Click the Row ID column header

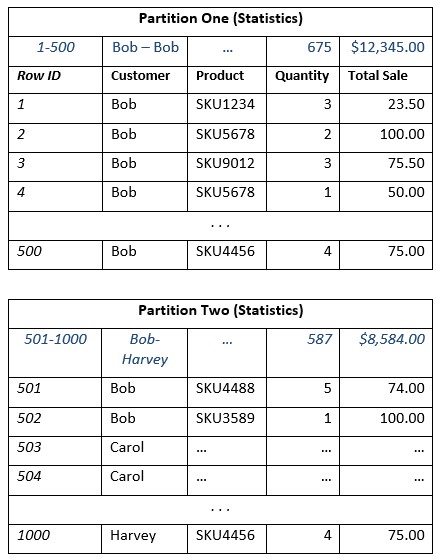click(39, 76)
